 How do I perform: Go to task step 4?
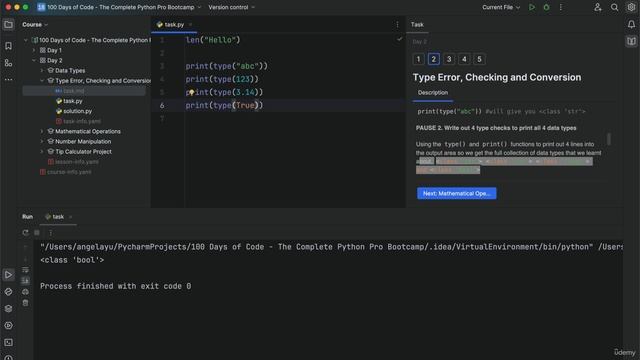coord(464,59)
